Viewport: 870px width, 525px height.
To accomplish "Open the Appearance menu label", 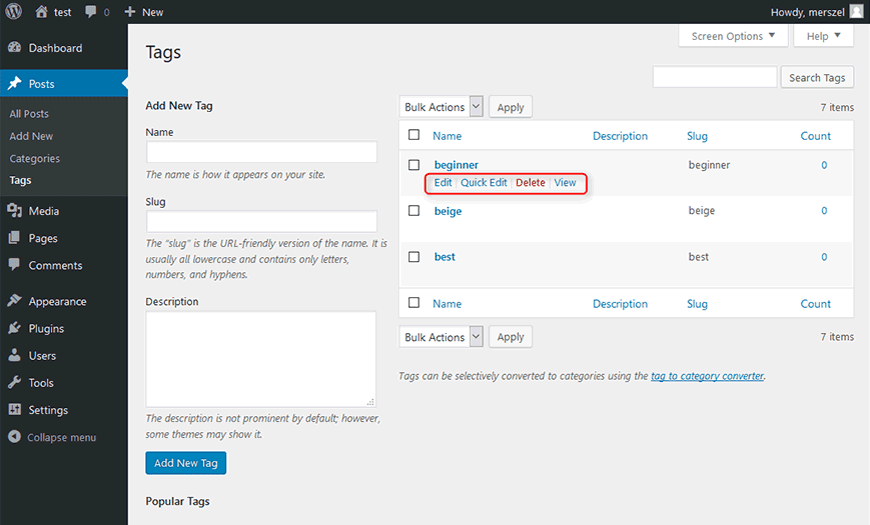I will (58, 301).
